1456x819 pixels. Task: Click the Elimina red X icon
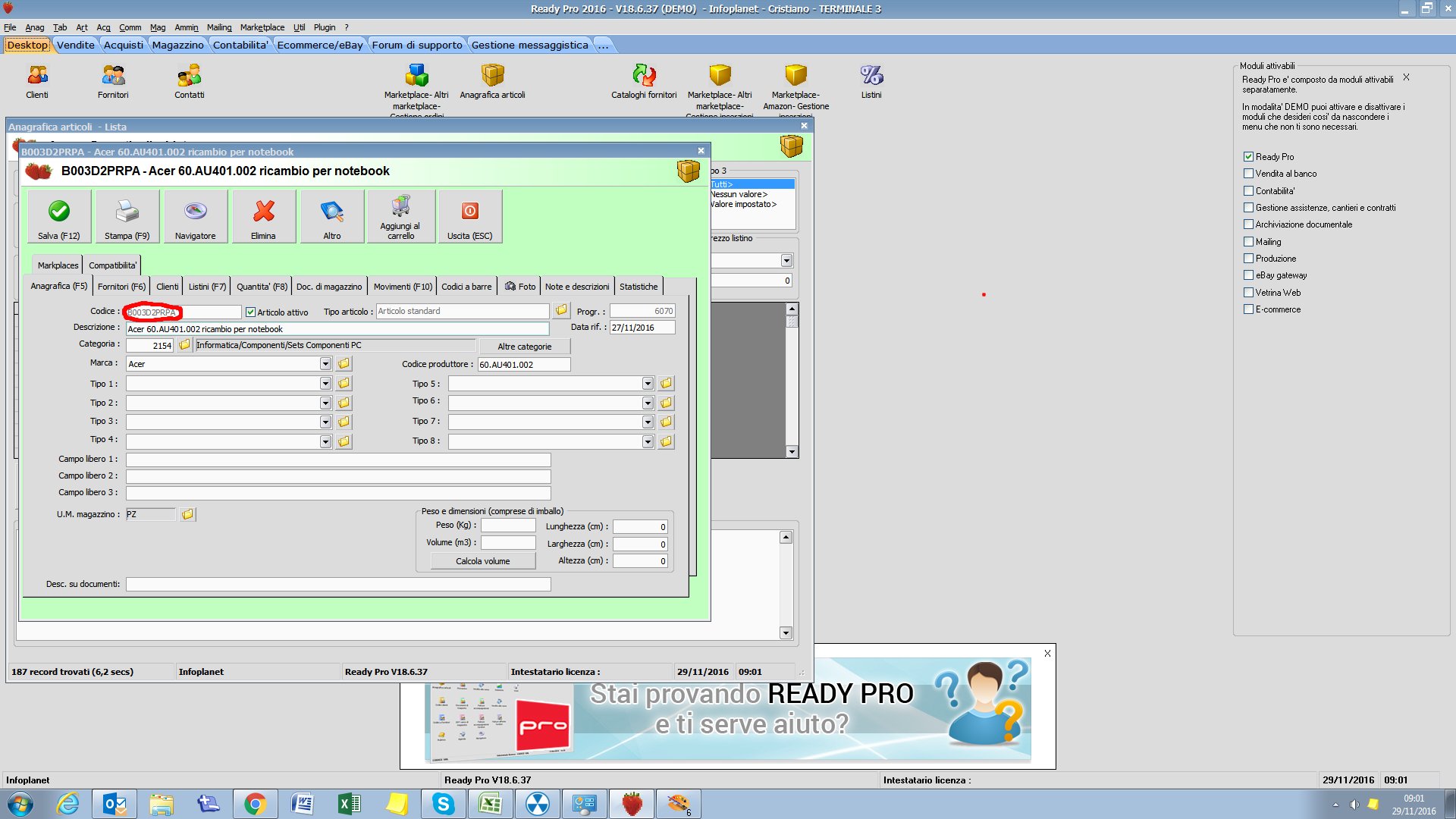(263, 212)
